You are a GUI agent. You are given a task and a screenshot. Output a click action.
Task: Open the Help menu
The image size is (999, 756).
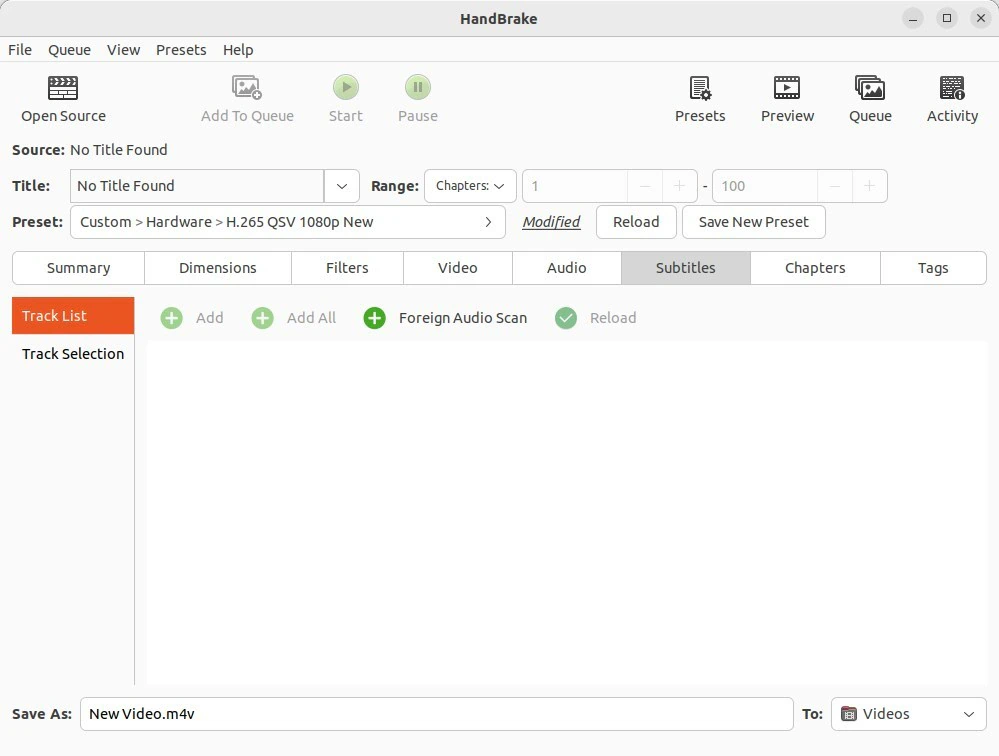pyautogui.click(x=238, y=50)
